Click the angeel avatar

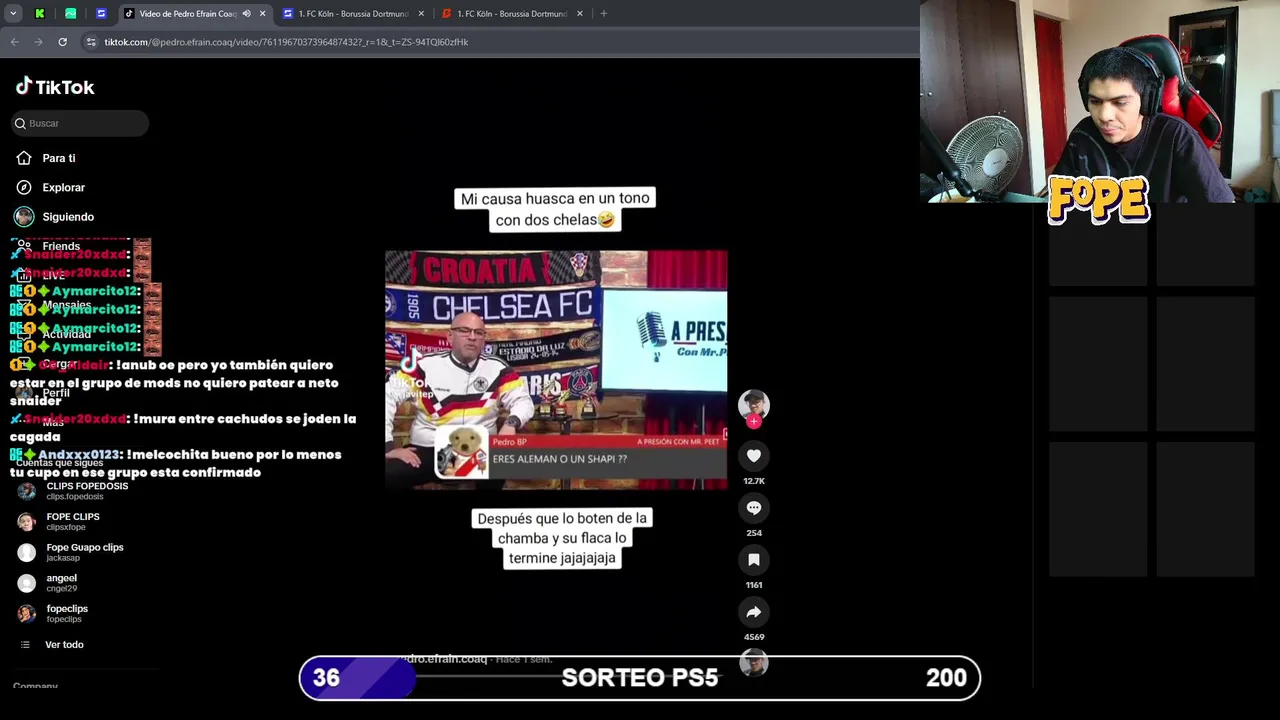(27, 583)
